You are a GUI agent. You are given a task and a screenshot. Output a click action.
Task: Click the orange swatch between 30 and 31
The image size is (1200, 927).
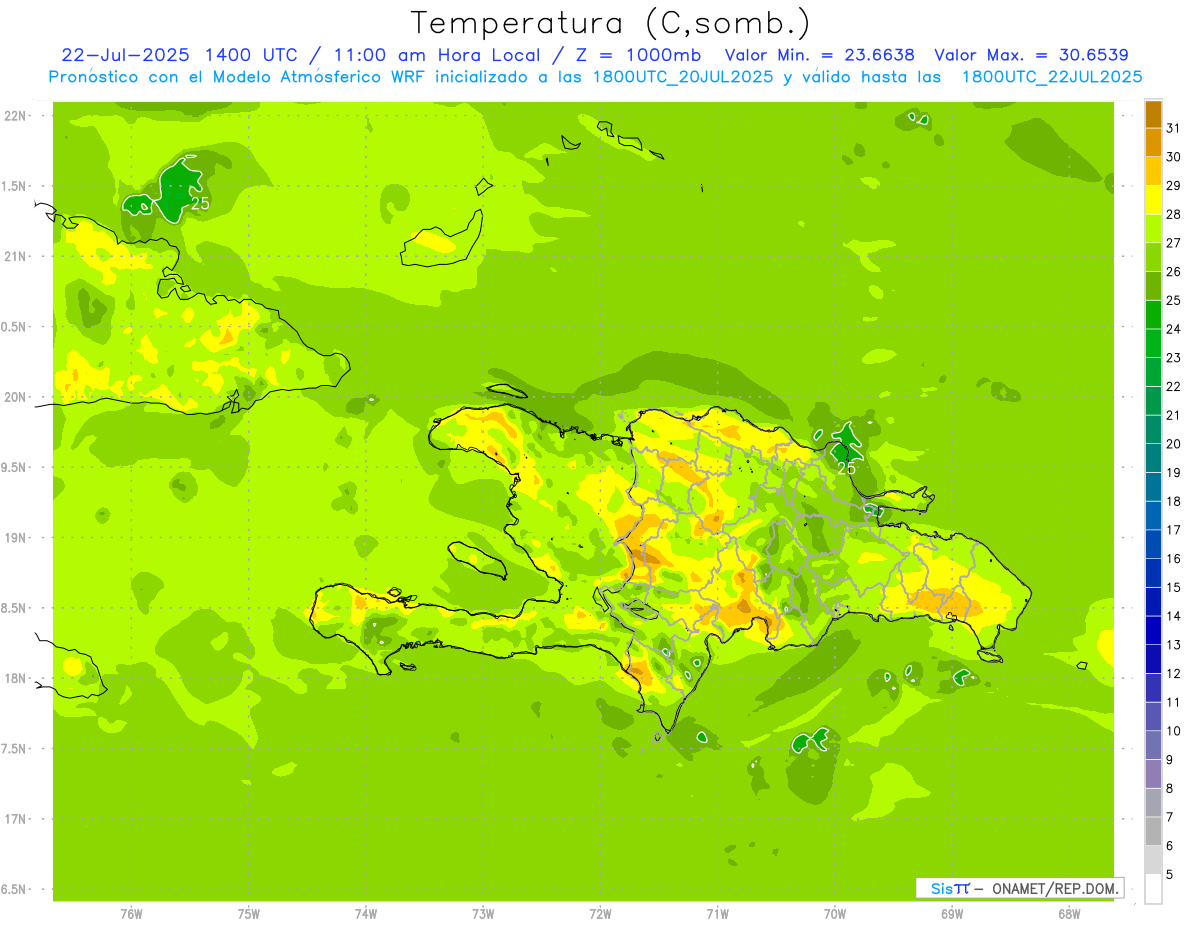click(x=1153, y=142)
